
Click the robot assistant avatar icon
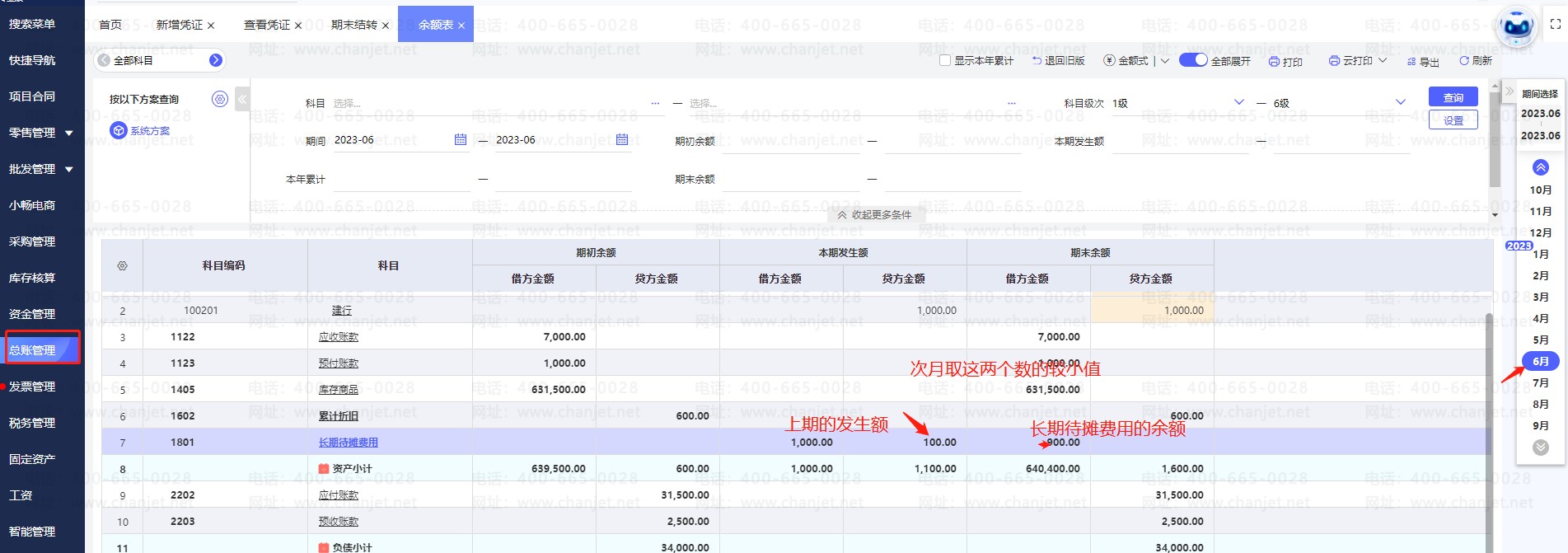click(x=1515, y=27)
